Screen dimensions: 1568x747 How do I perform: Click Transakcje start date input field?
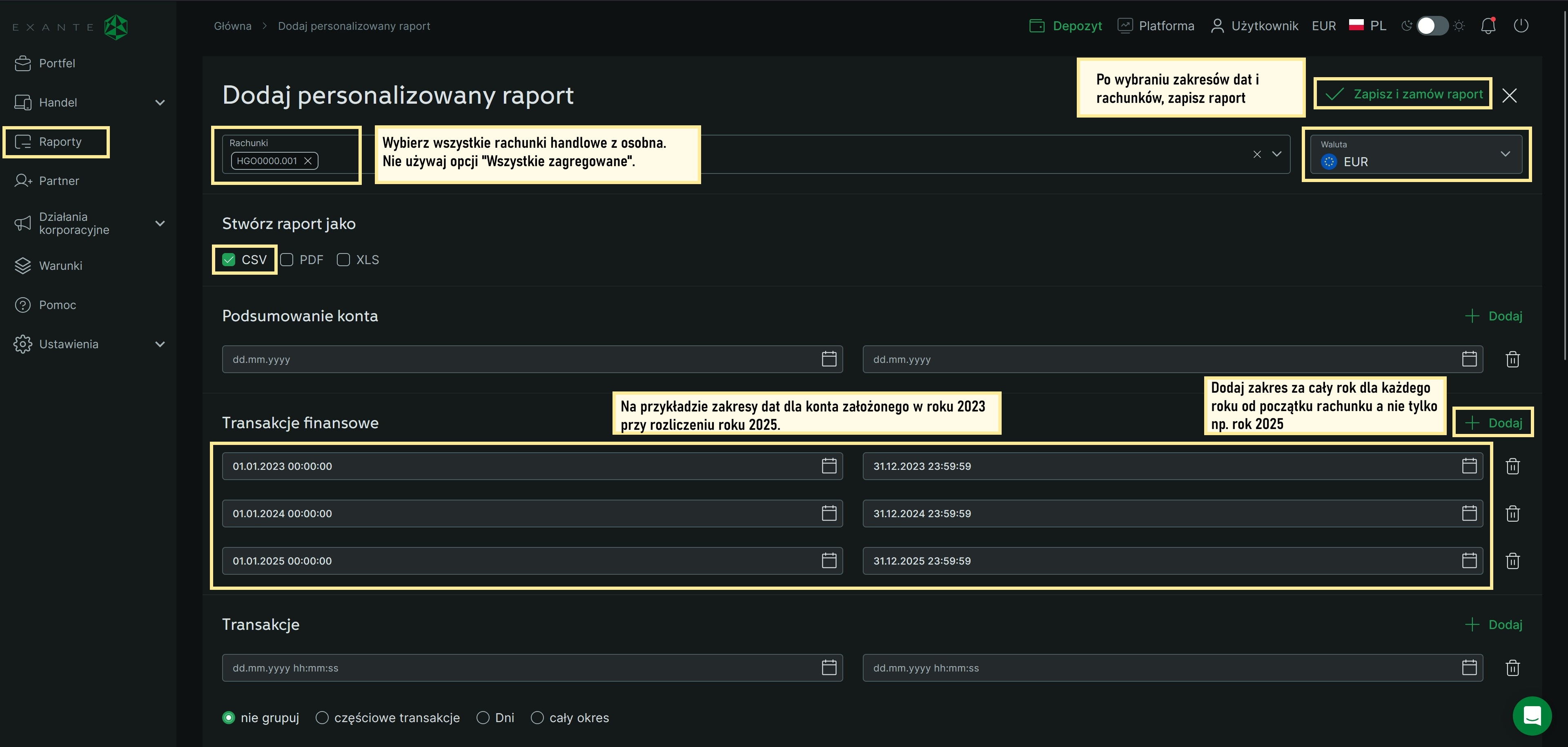pos(523,668)
